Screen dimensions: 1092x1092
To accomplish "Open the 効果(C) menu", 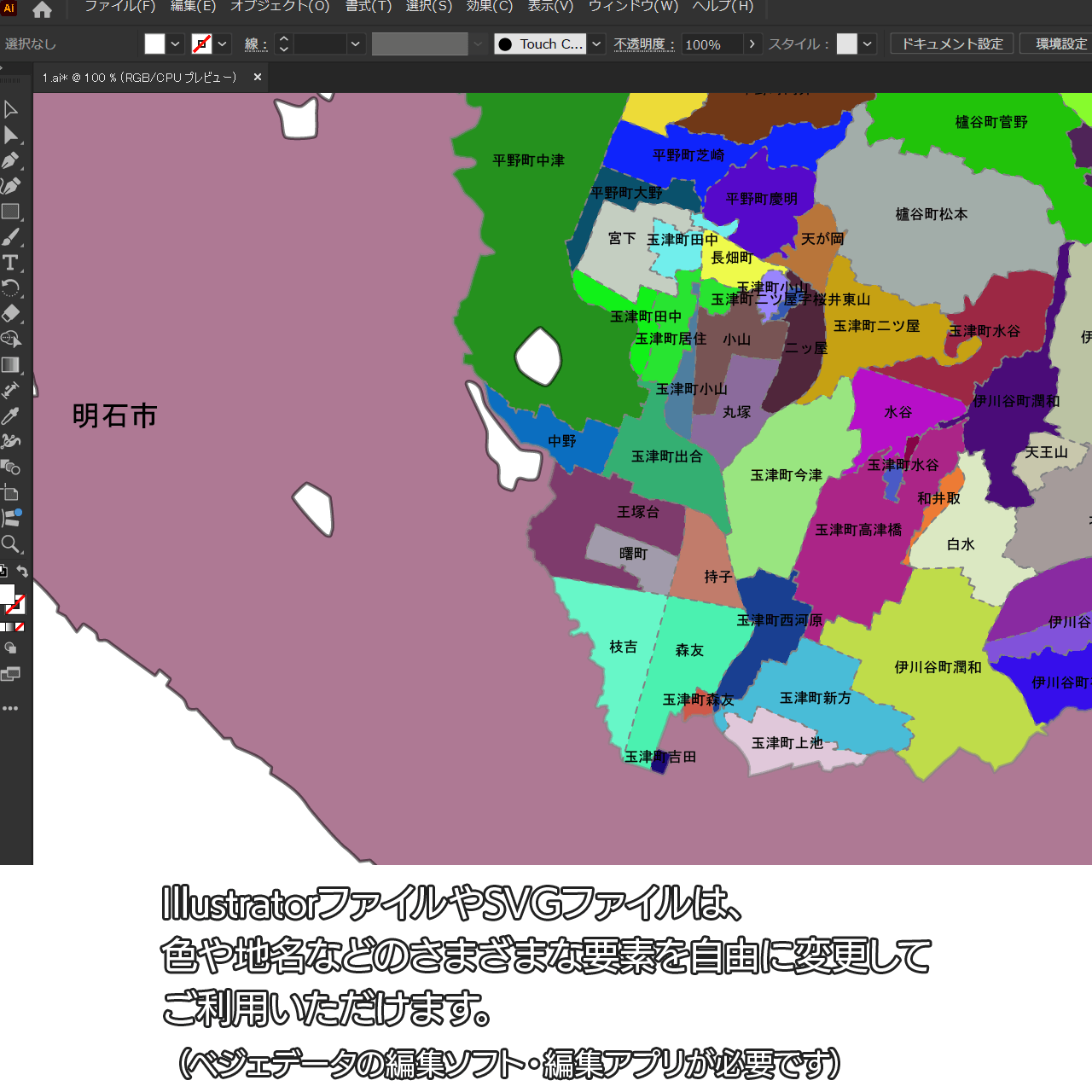I will click(489, 7).
